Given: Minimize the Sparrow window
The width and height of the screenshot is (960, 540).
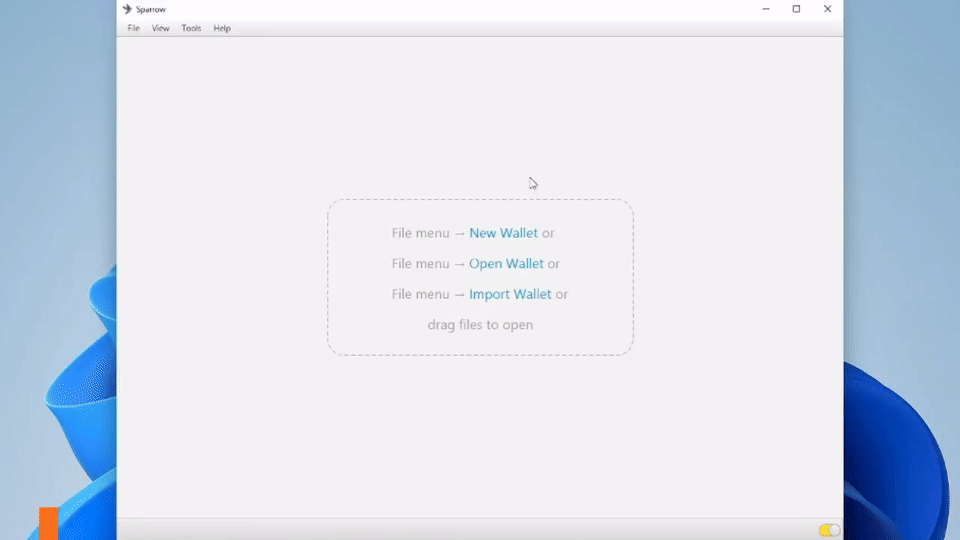Looking at the screenshot, I should [x=766, y=9].
